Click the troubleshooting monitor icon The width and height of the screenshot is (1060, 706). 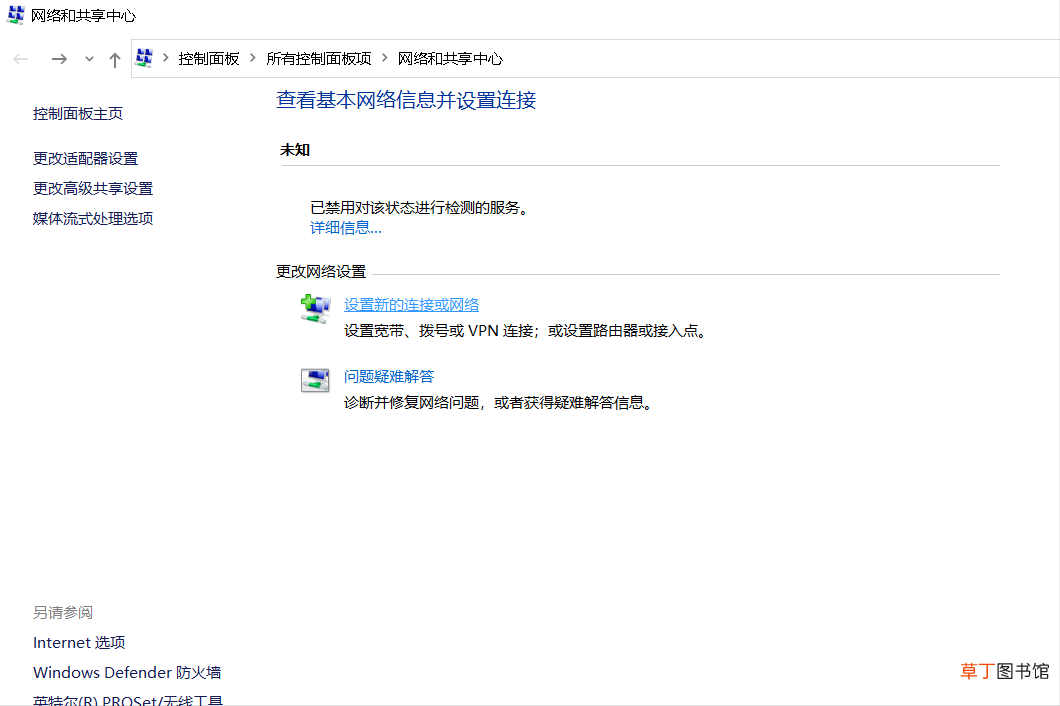[315, 380]
